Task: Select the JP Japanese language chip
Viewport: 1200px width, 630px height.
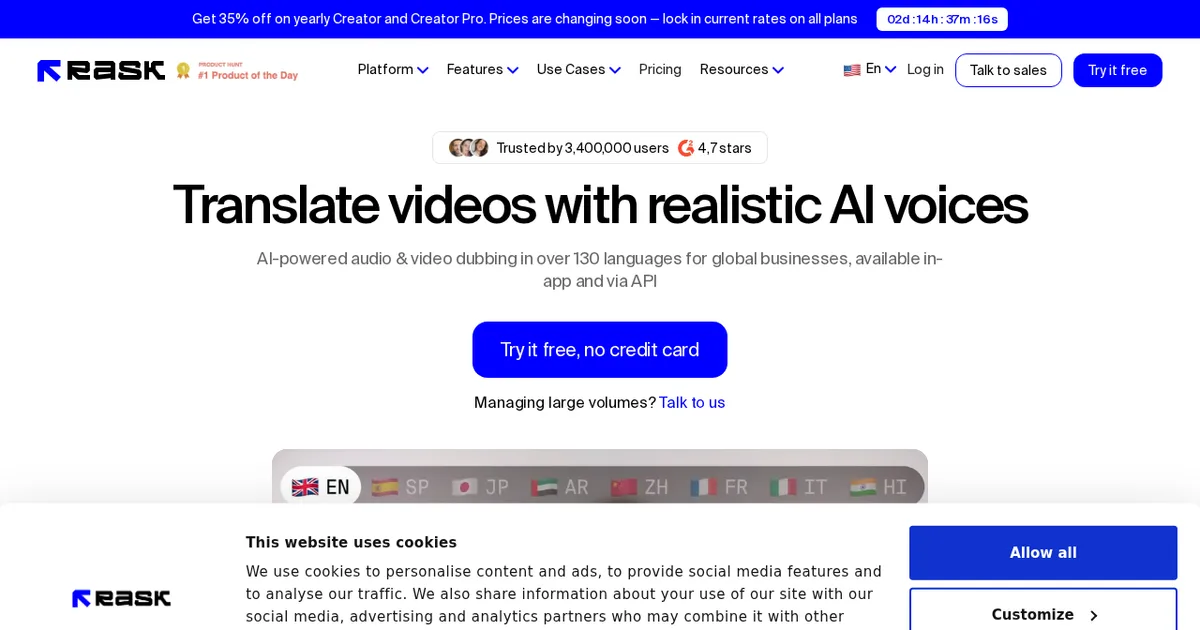Action: [x=480, y=487]
